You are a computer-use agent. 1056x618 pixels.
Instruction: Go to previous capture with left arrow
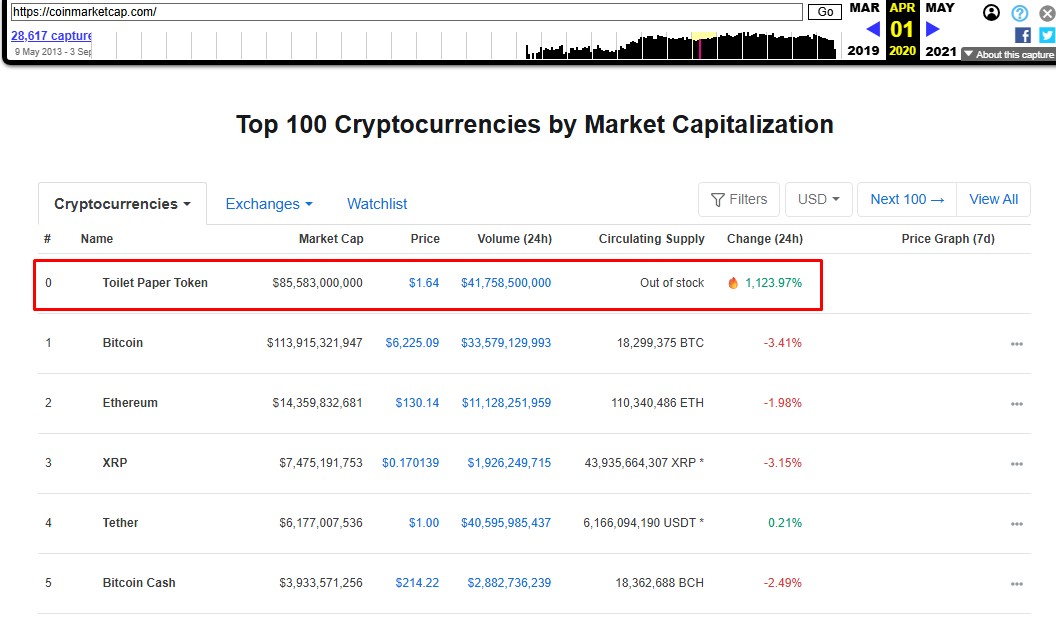[x=873, y=29]
